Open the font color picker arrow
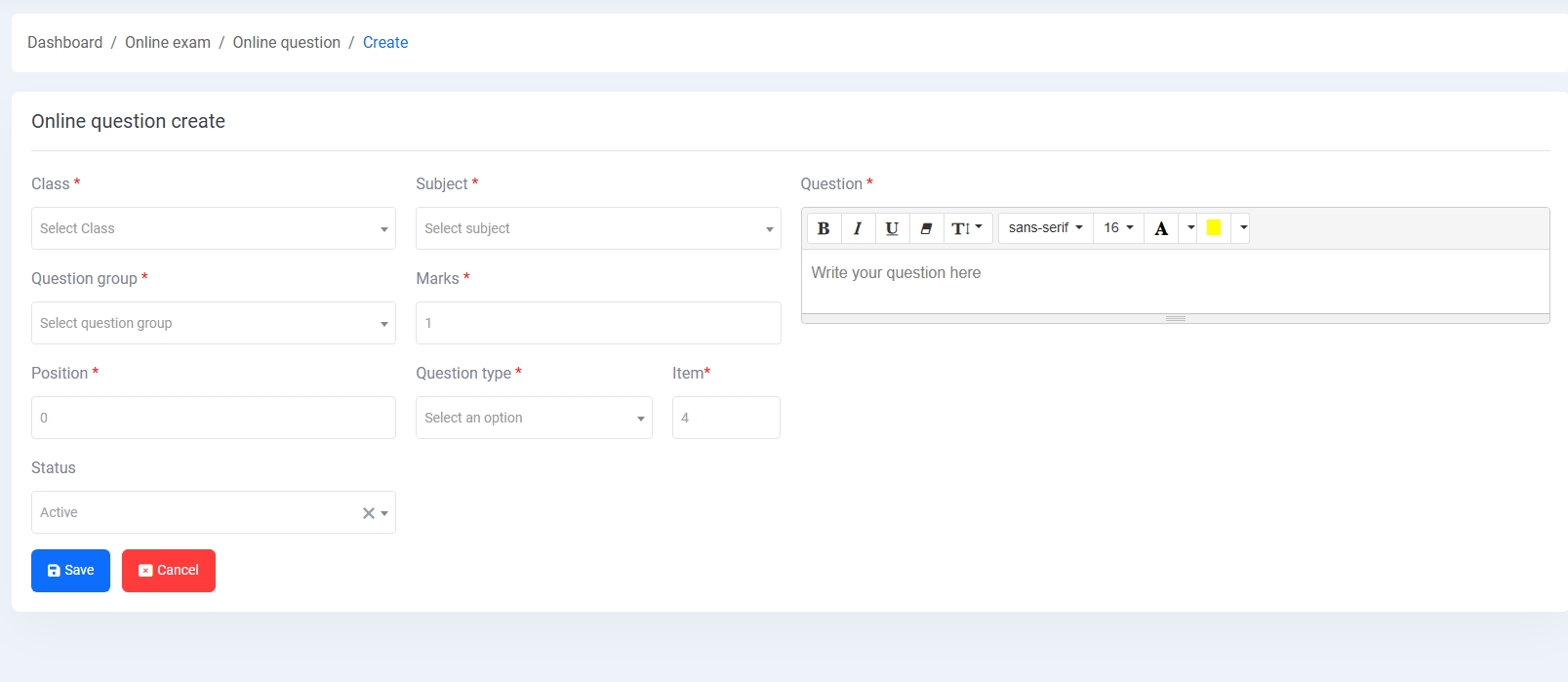Screen dimensions: 1568x682 coord(1190,228)
